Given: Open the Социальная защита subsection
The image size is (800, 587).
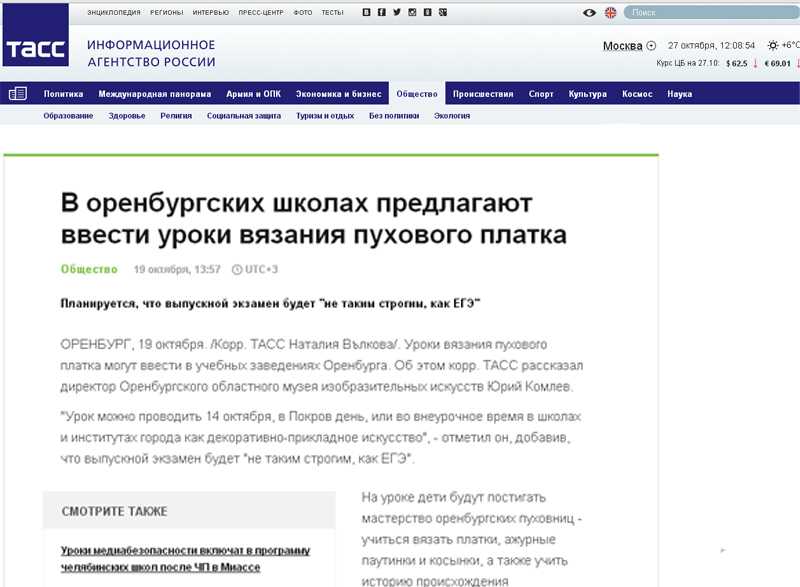Looking at the screenshot, I should point(244,116).
